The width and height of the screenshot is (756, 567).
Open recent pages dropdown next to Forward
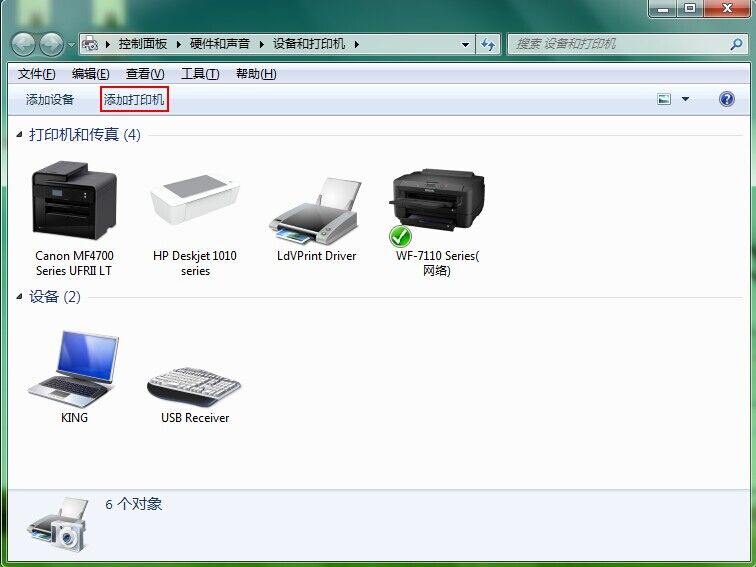tap(71, 45)
